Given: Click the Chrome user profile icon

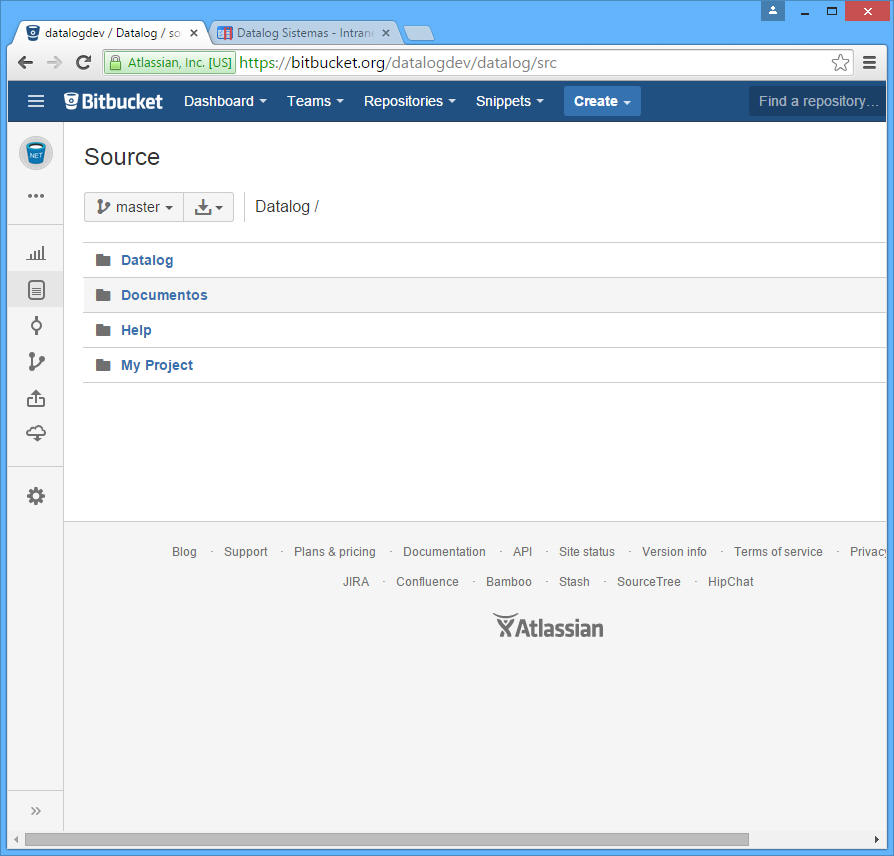Looking at the screenshot, I should pos(773,10).
